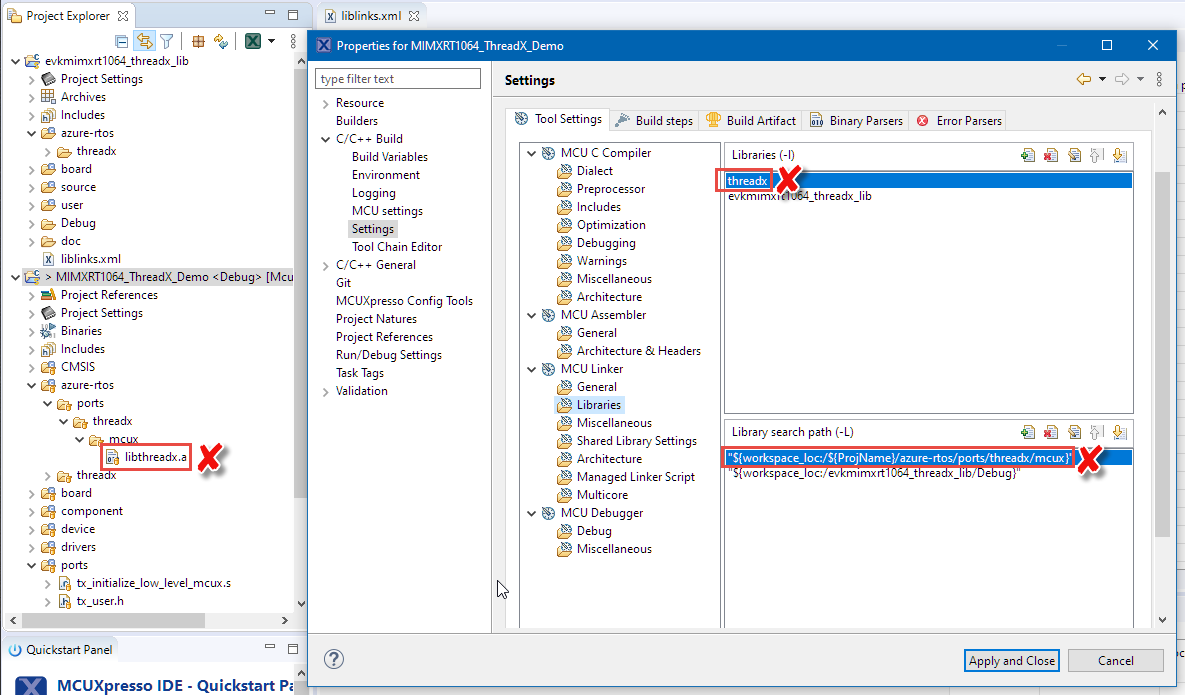Click the Cancel button
1185x695 pixels.
tap(1115, 660)
